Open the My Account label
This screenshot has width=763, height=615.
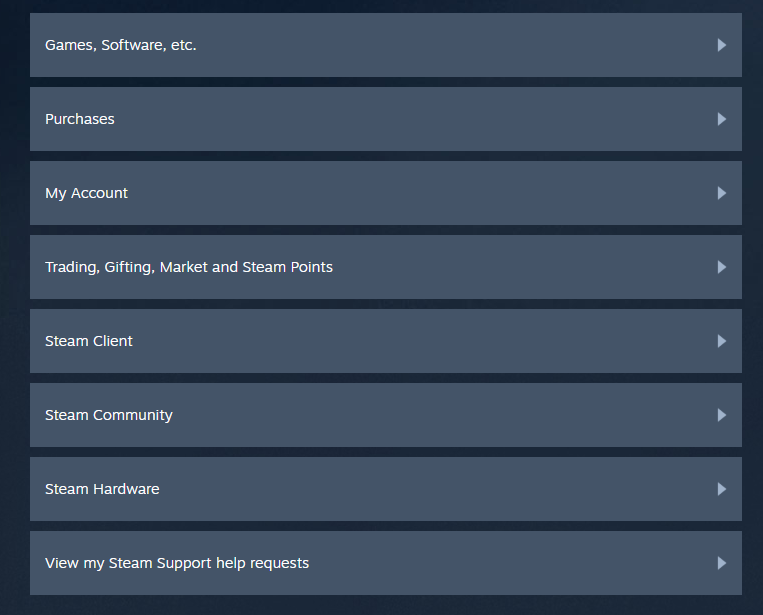click(x=86, y=194)
